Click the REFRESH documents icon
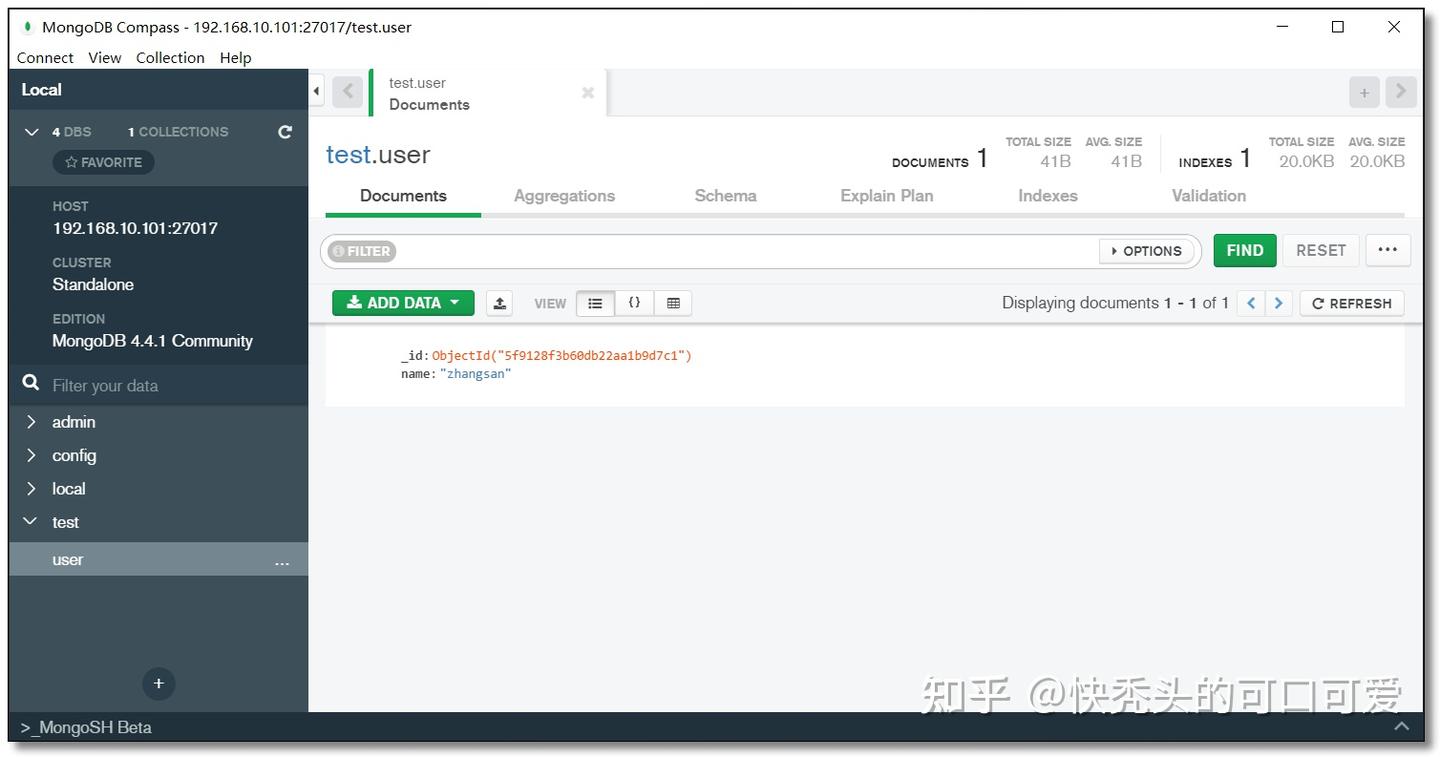This screenshot has width=1440, height=757. [1351, 302]
